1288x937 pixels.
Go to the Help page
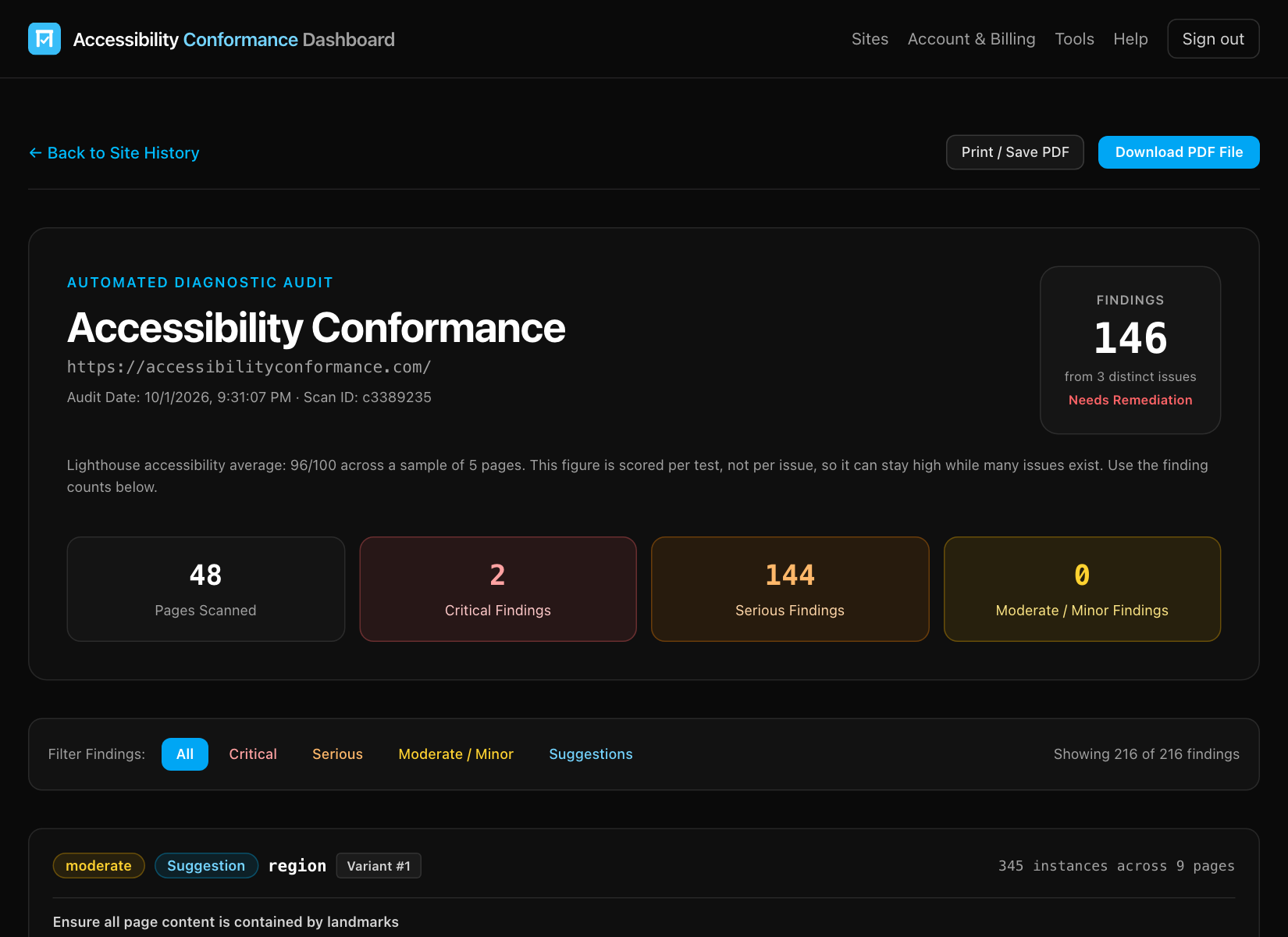tap(1130, 39)
